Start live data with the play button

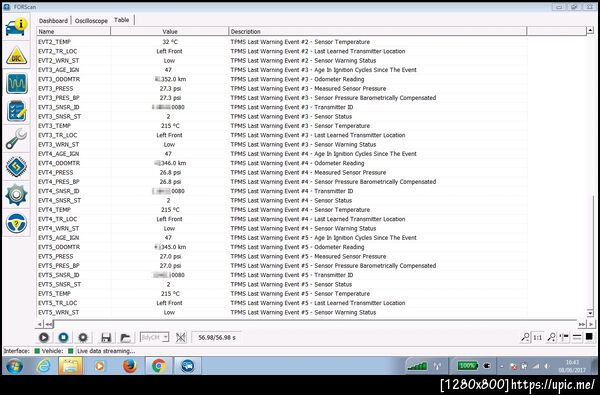(x=44, y=337)
